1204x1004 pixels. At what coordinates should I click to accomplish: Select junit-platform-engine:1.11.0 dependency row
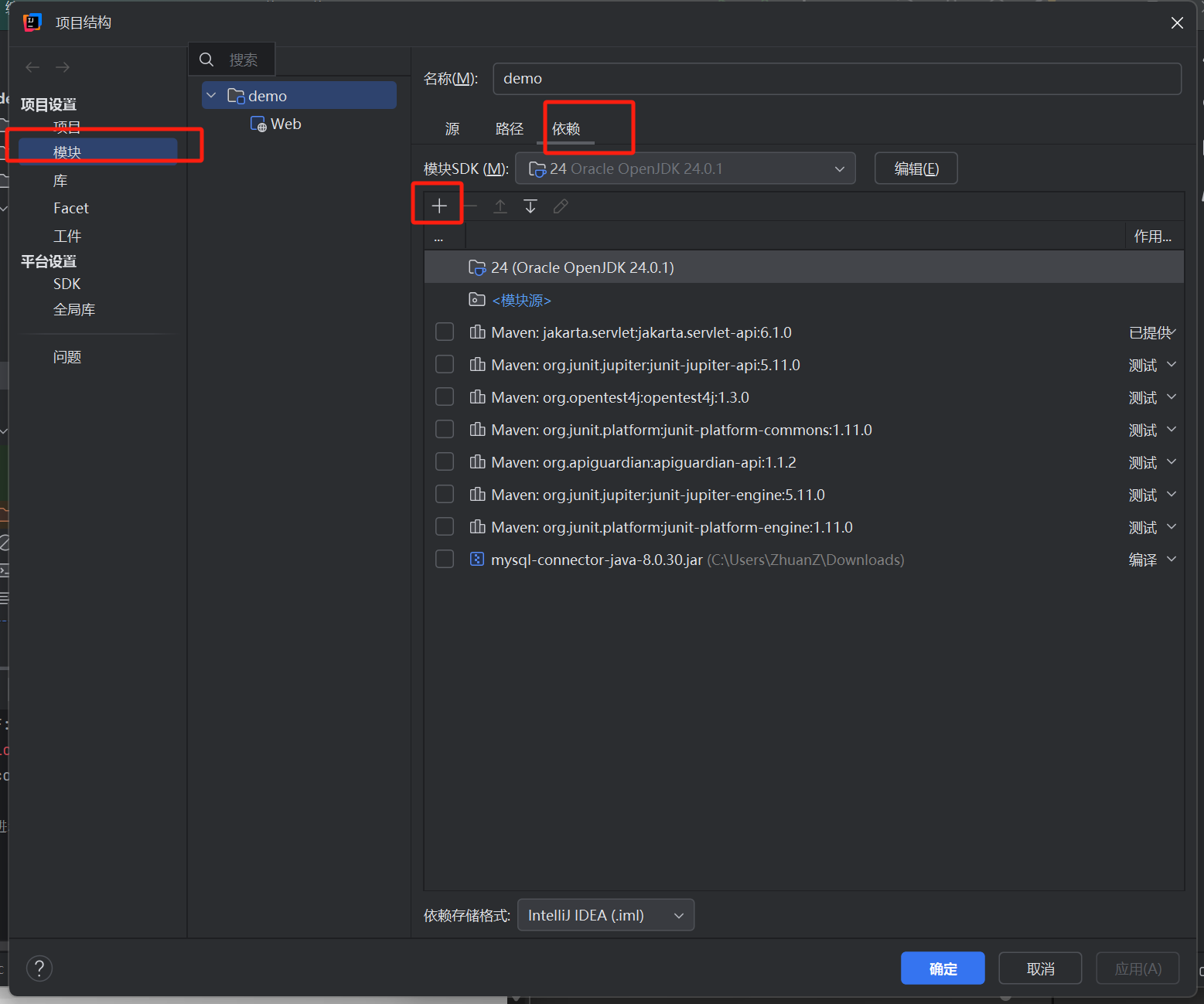tap(803, 527)
